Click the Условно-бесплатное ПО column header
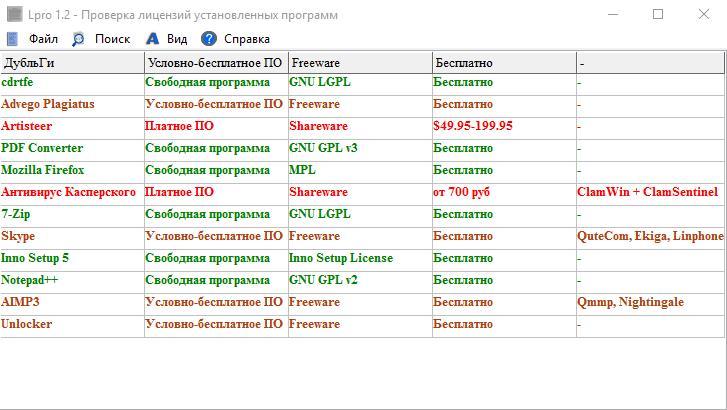Viewport: 727px width, 410px height. tap(217, 63)
